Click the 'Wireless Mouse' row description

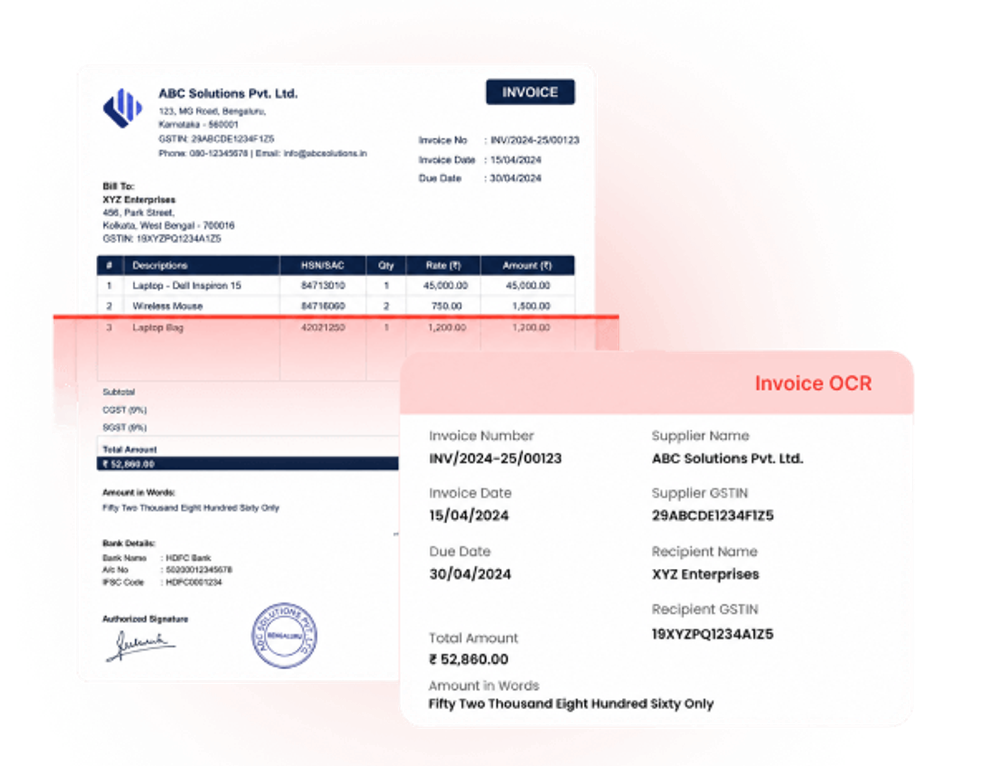coord(167,306)
